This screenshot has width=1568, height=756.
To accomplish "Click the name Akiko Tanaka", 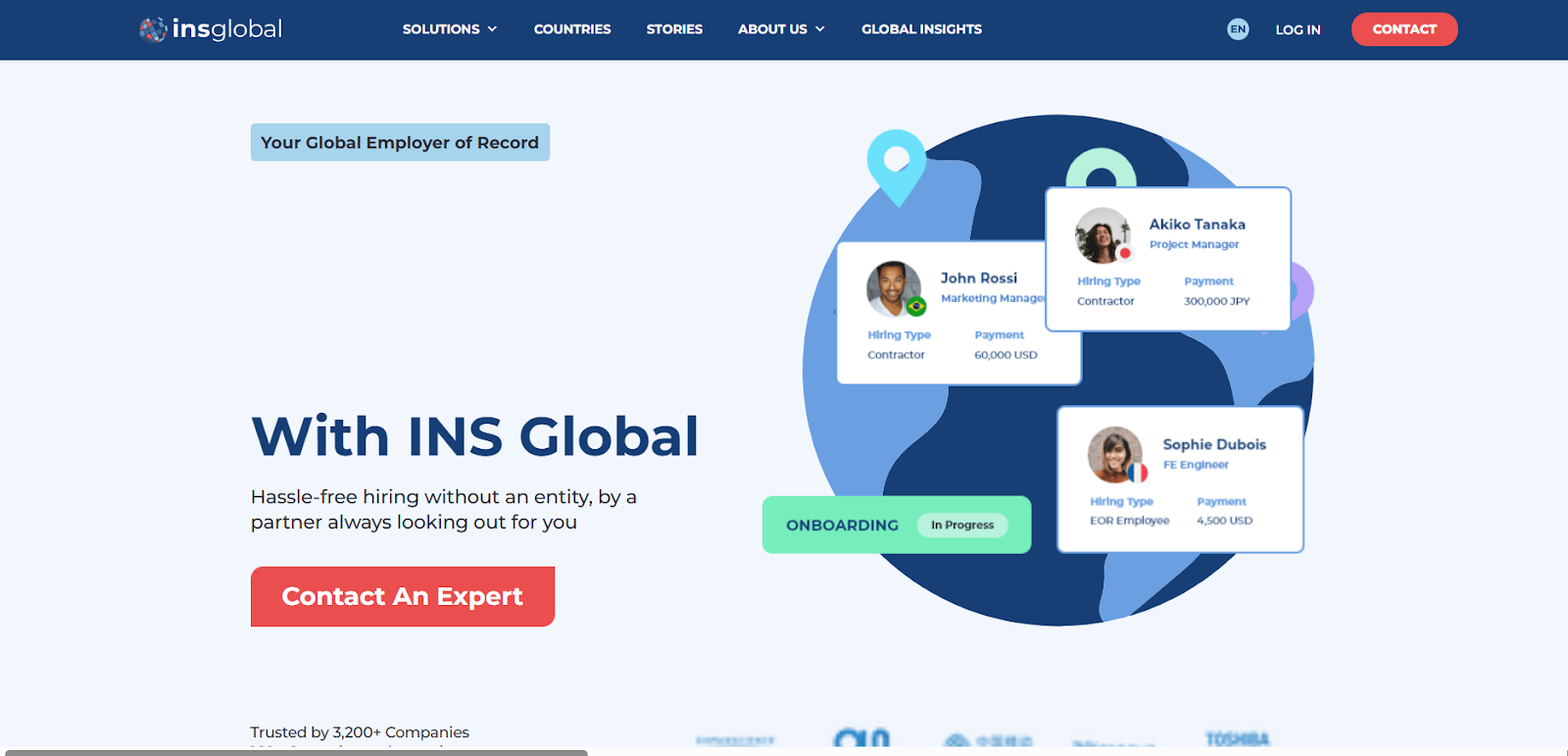I will point(1198,225).
